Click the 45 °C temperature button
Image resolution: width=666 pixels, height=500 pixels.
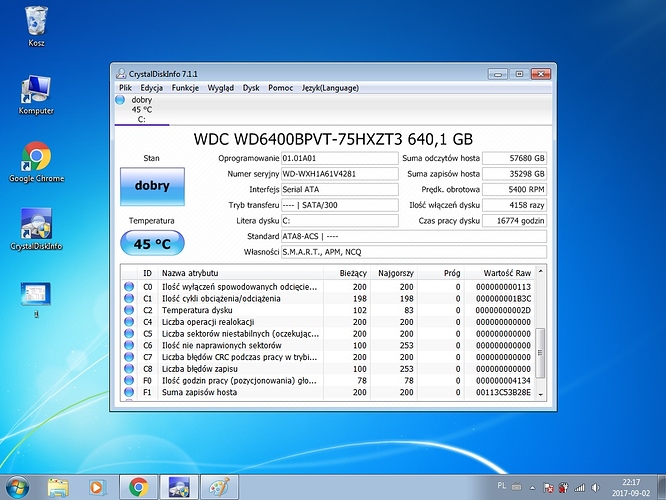coord(152,243)
